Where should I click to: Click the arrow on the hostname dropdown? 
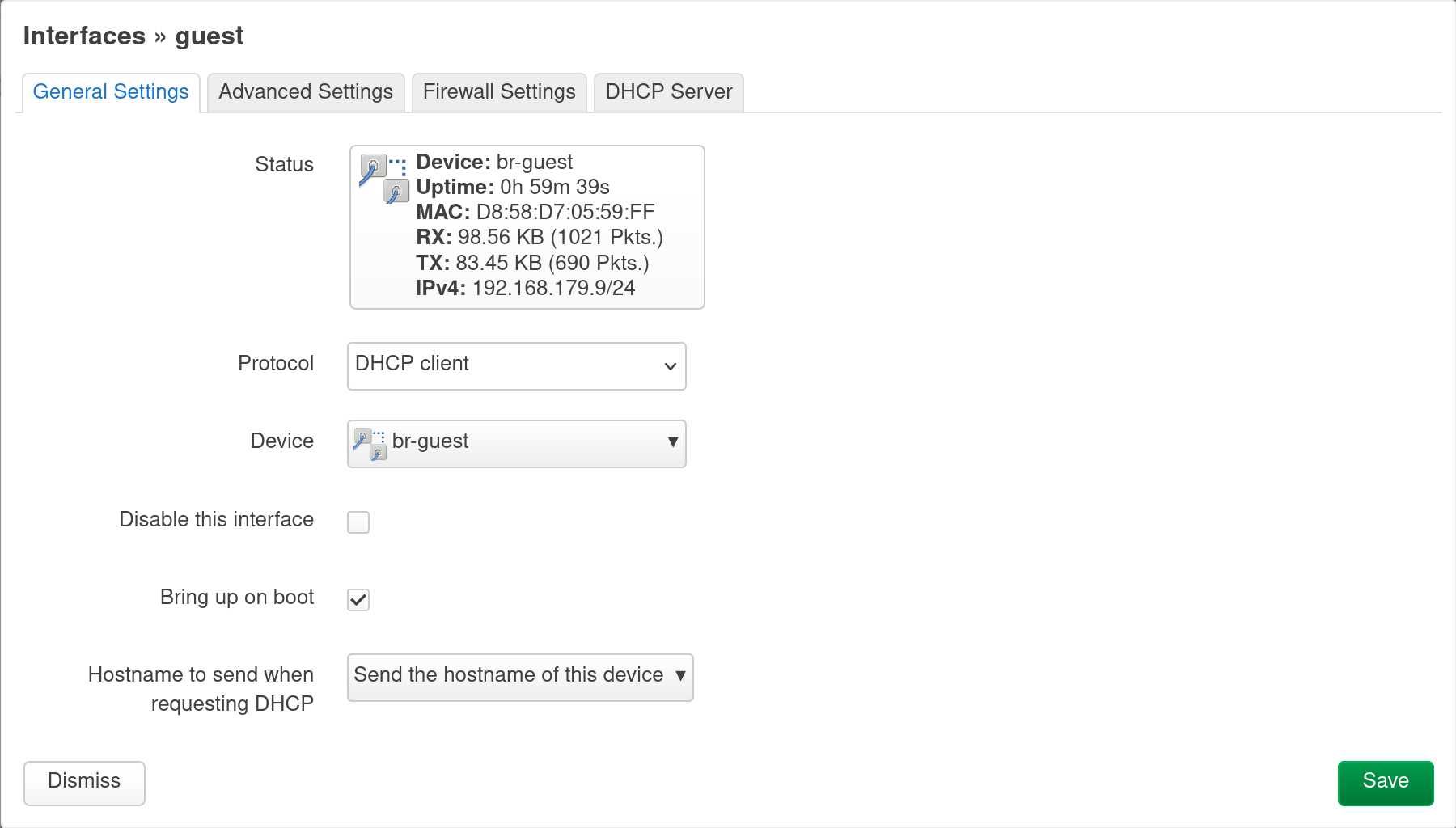tap(679, 678)
